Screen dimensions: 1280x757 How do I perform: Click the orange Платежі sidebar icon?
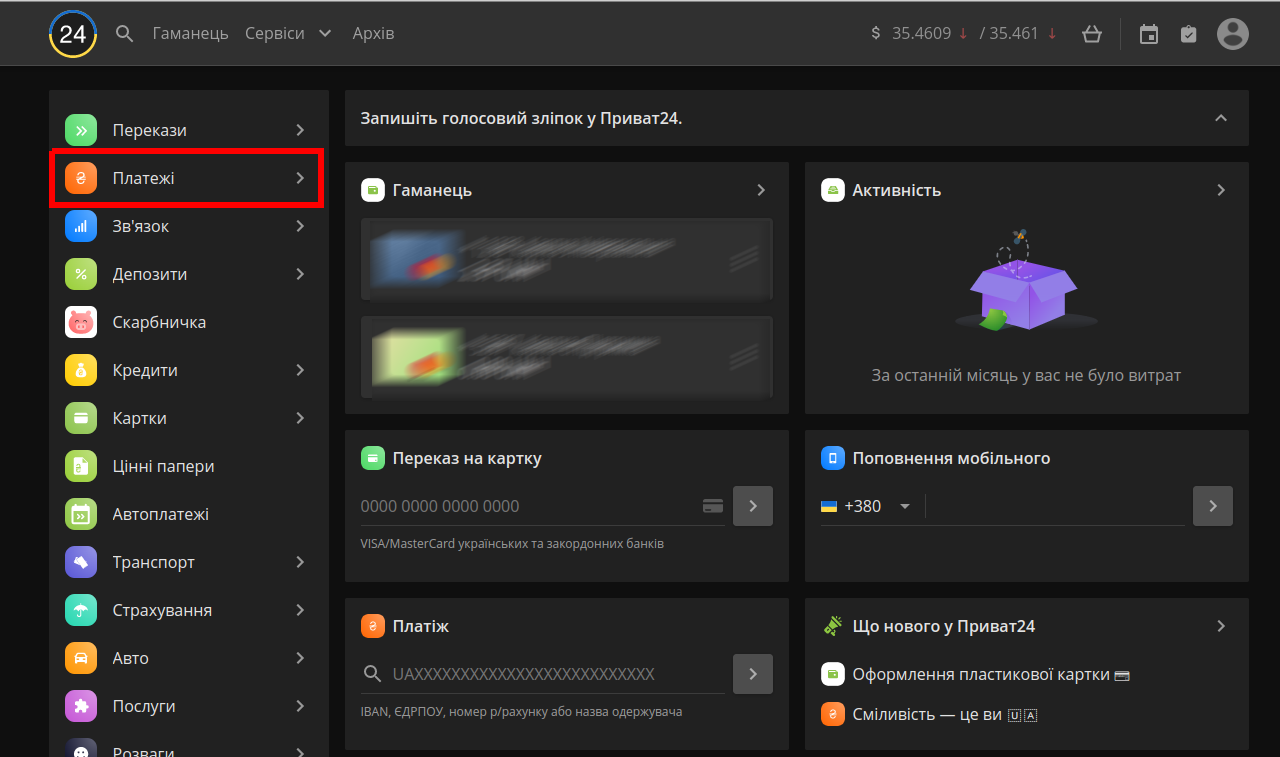[x=81, y=178]
